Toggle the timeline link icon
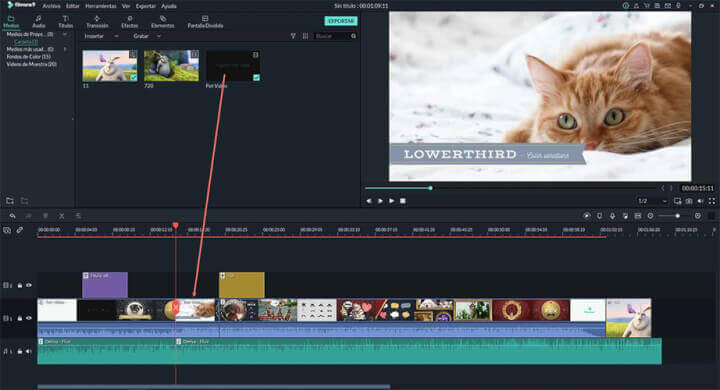The height and width of the screenshot is (390, 720). [20, 230]
